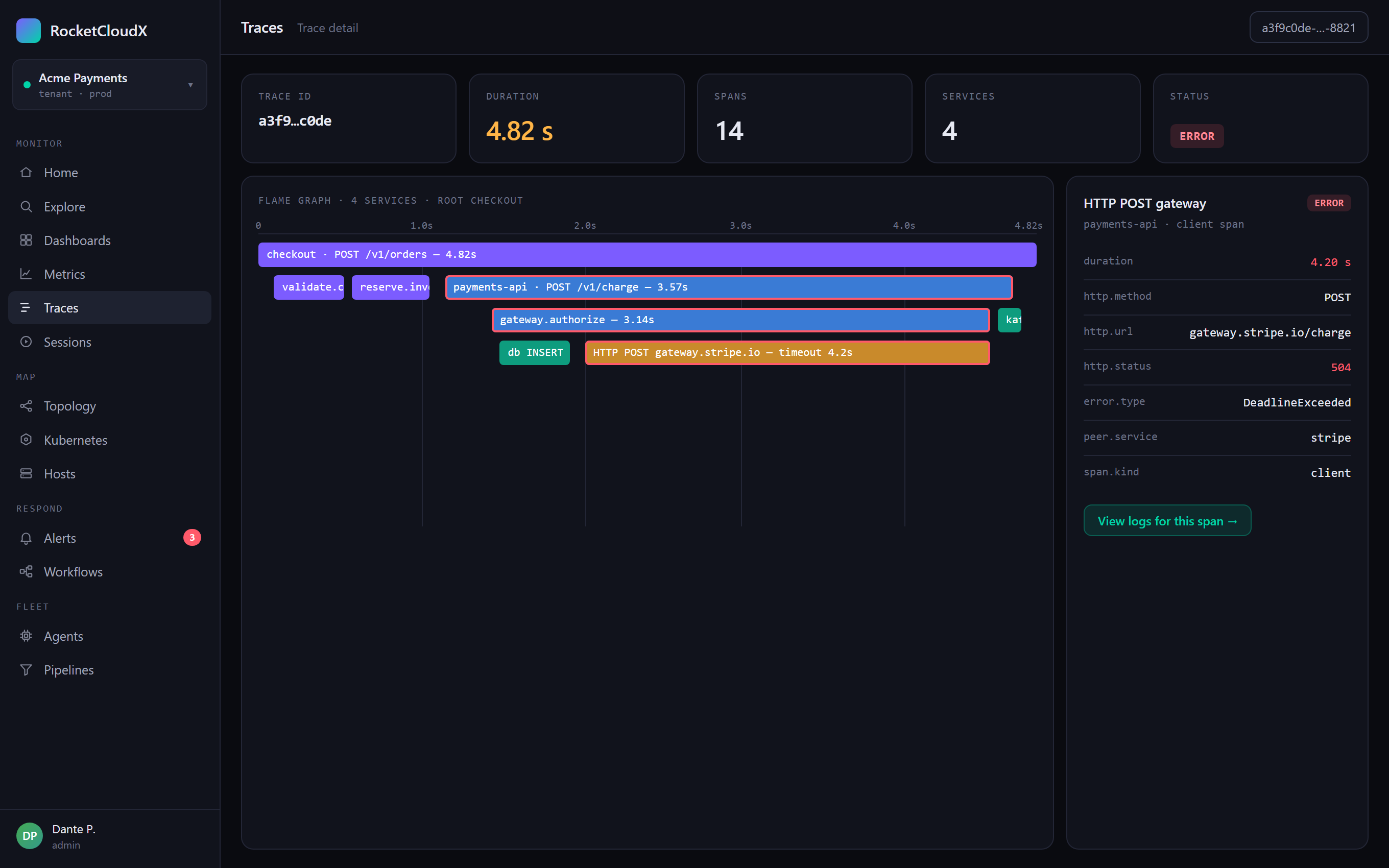Open the a3f9c0de trace ID selector

1309,28
